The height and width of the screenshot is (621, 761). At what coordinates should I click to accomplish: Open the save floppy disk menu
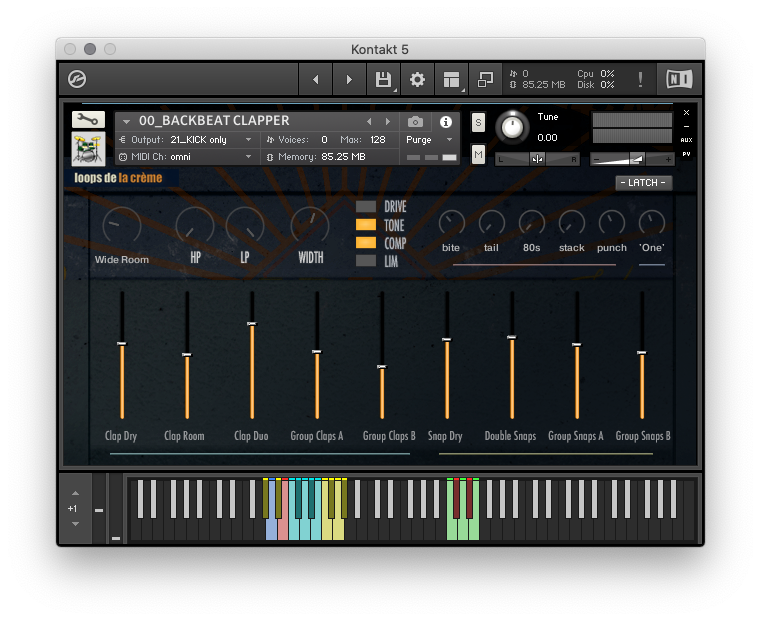(x=383, y=79)
